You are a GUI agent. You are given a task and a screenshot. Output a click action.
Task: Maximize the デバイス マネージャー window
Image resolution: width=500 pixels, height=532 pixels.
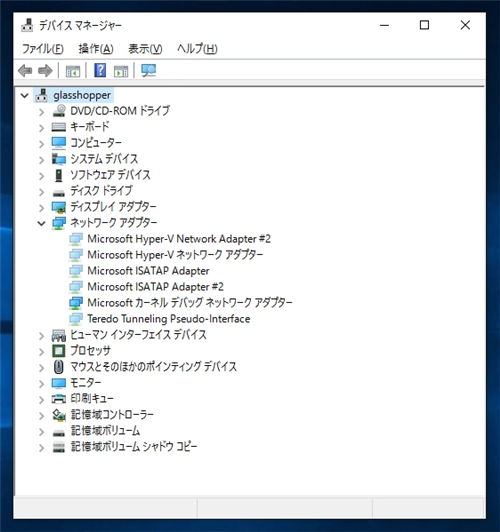(x=424, y=25)
